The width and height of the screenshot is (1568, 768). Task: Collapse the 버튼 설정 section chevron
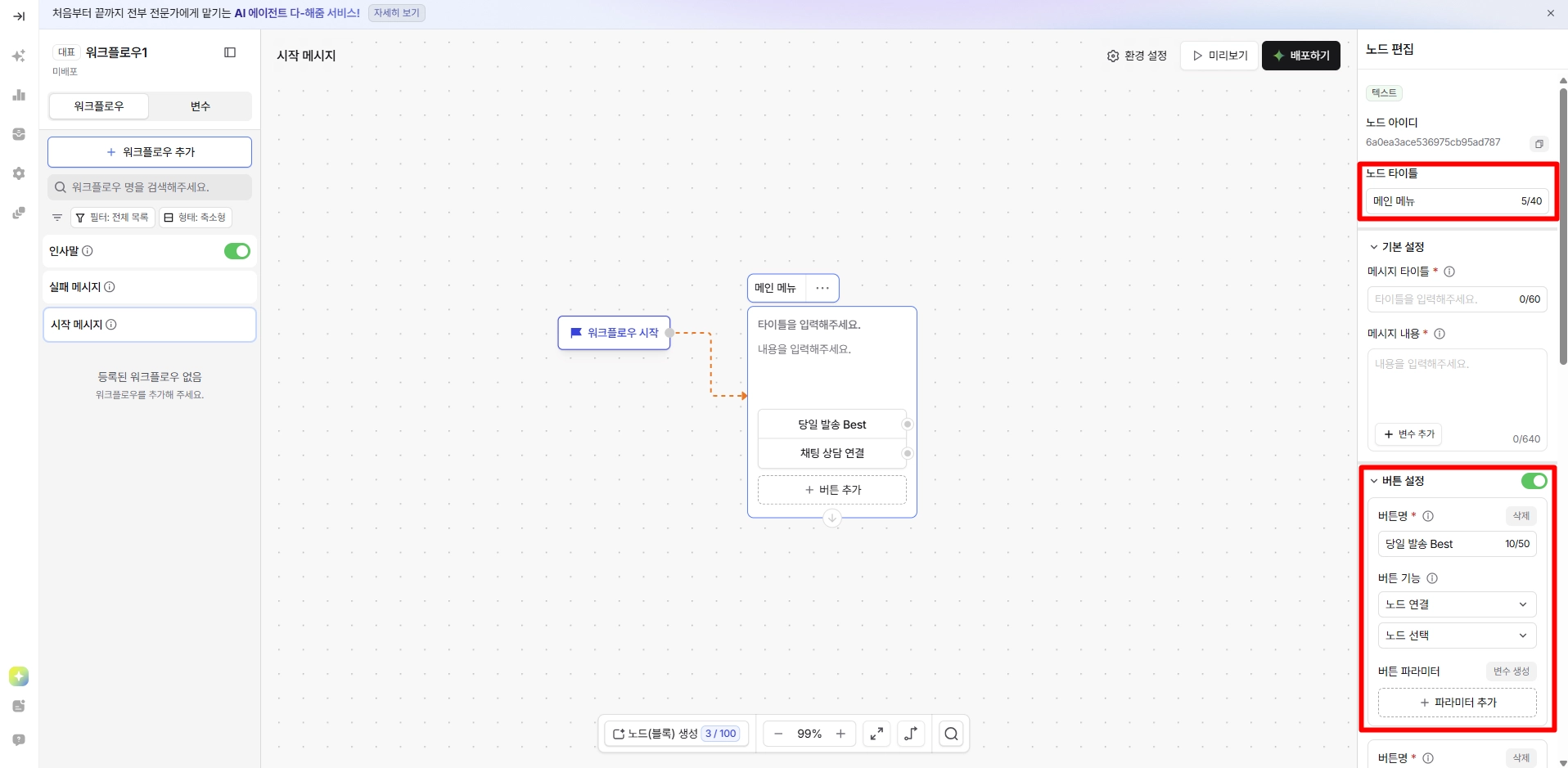pos(1374,481)
